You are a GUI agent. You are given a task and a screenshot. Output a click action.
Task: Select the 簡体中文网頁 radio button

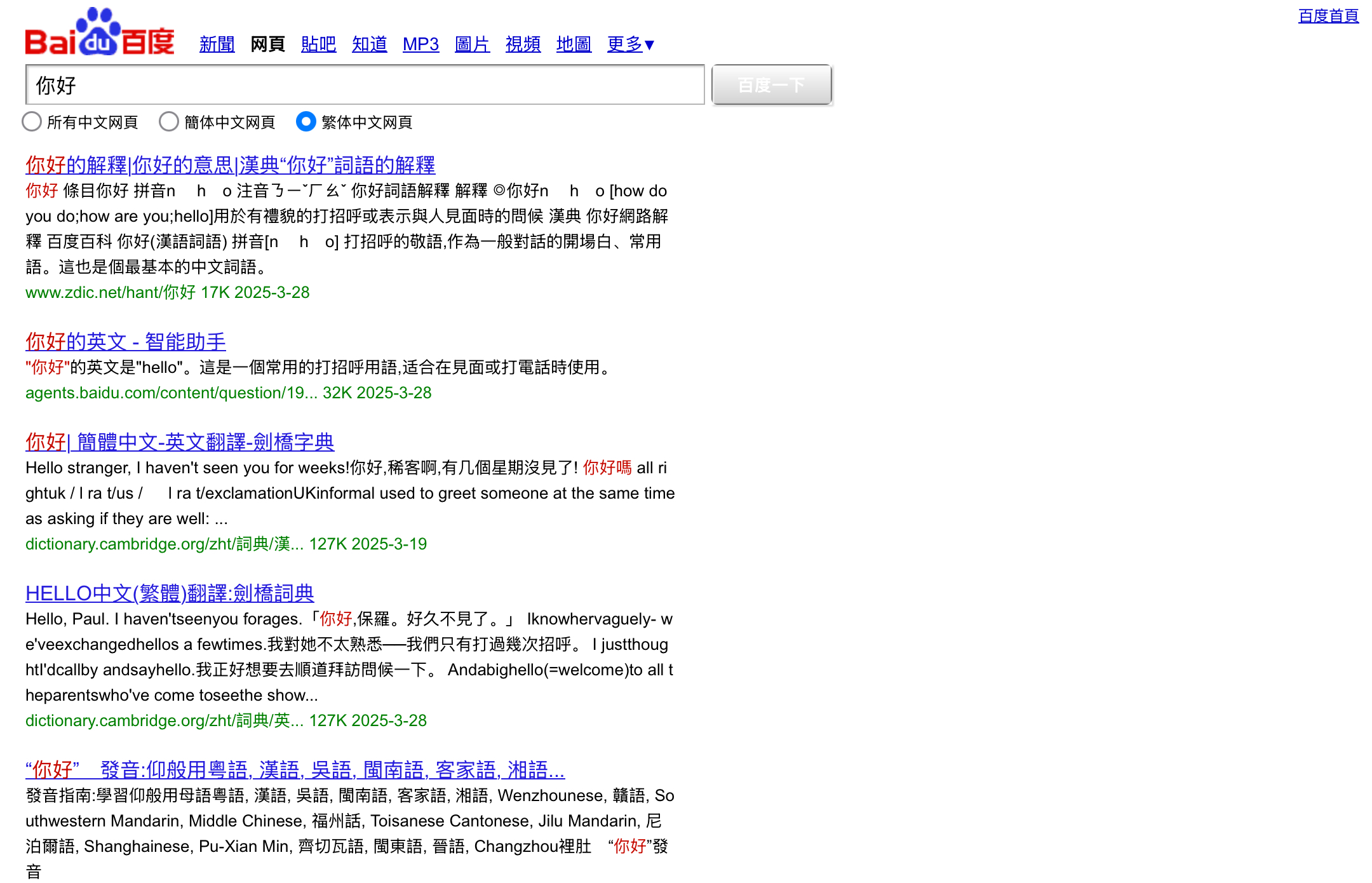click(x=169, y=121)
